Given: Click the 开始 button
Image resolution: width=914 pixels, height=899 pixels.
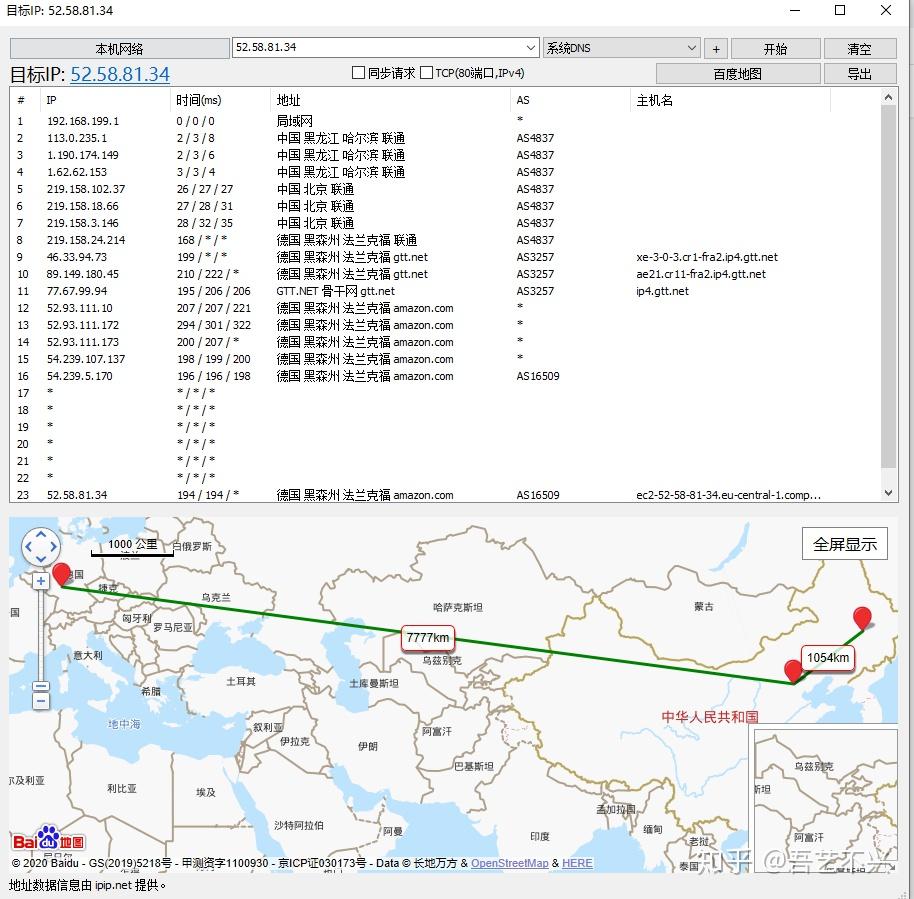Looking at the screenshot, I should [x=775, y=48].
